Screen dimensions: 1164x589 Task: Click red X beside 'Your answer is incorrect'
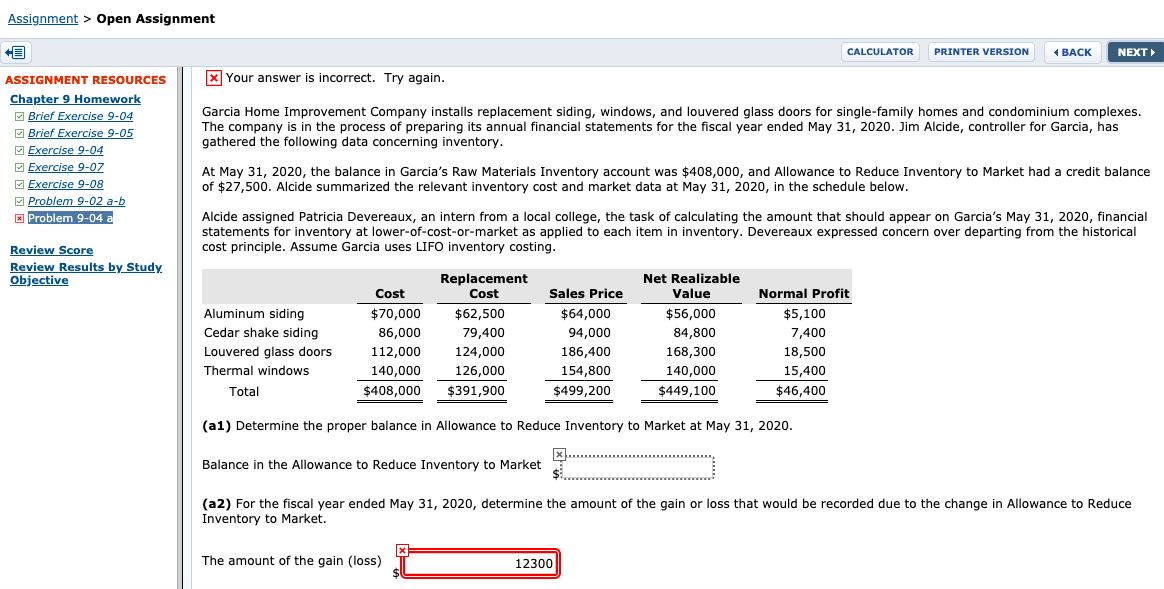click(212, 77)
